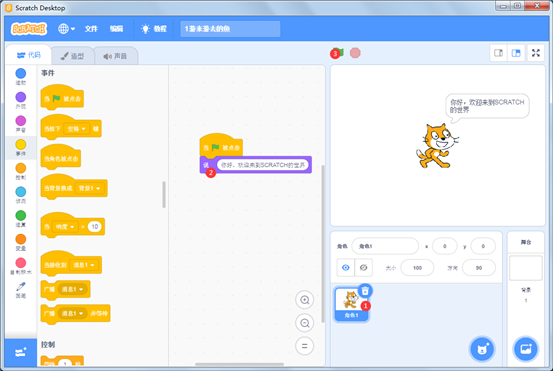
Task: Open the 响度 loudness dropdown
Action: click(65, 226)
